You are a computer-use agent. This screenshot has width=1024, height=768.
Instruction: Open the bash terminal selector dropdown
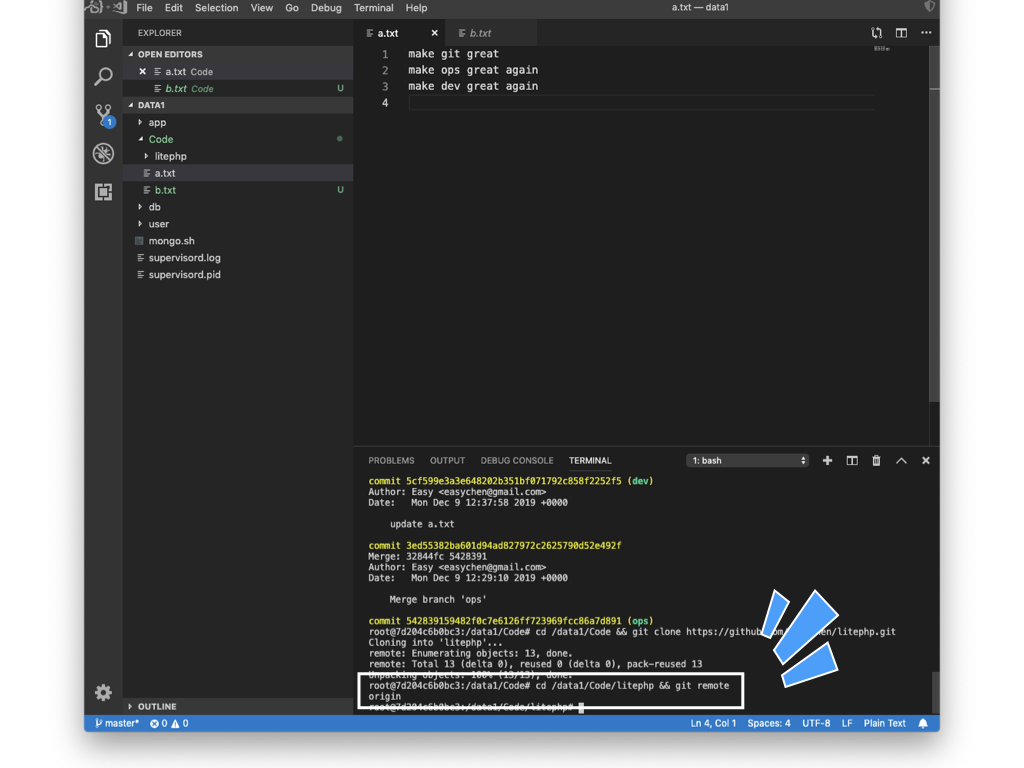(x=748, y=461)
